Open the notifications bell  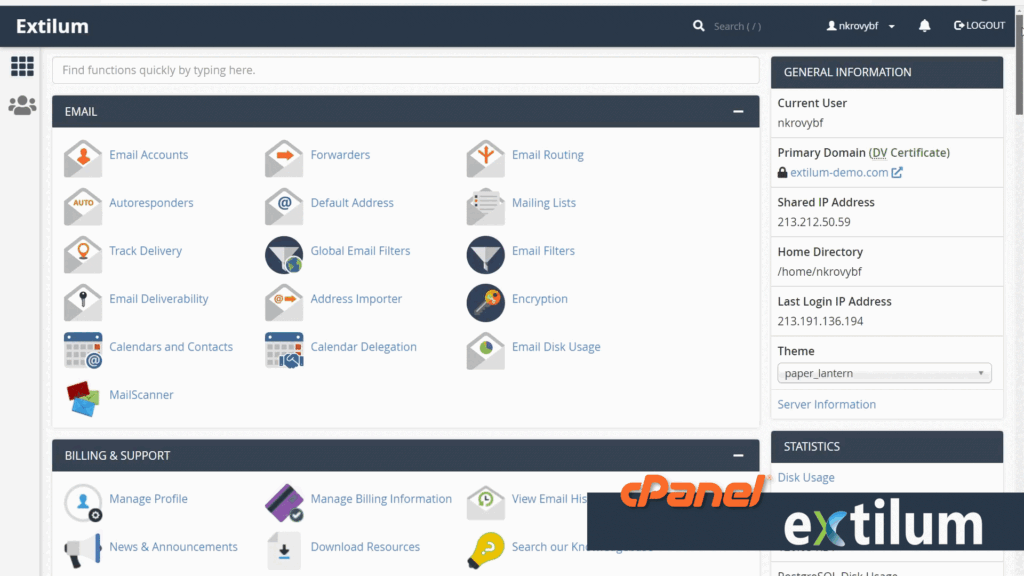924,25
